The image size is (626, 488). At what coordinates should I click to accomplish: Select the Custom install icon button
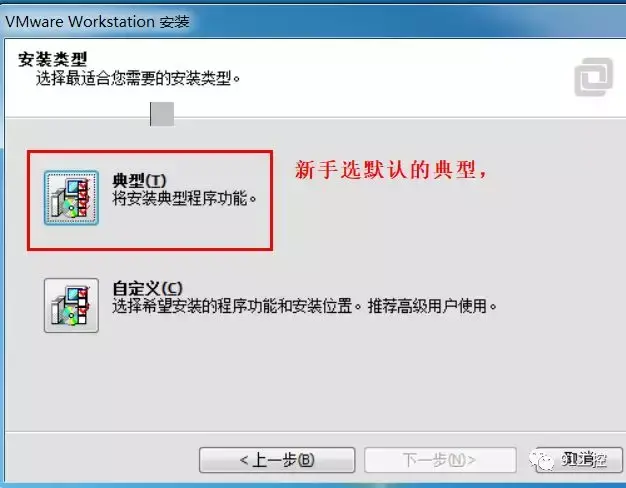point(71,305)
